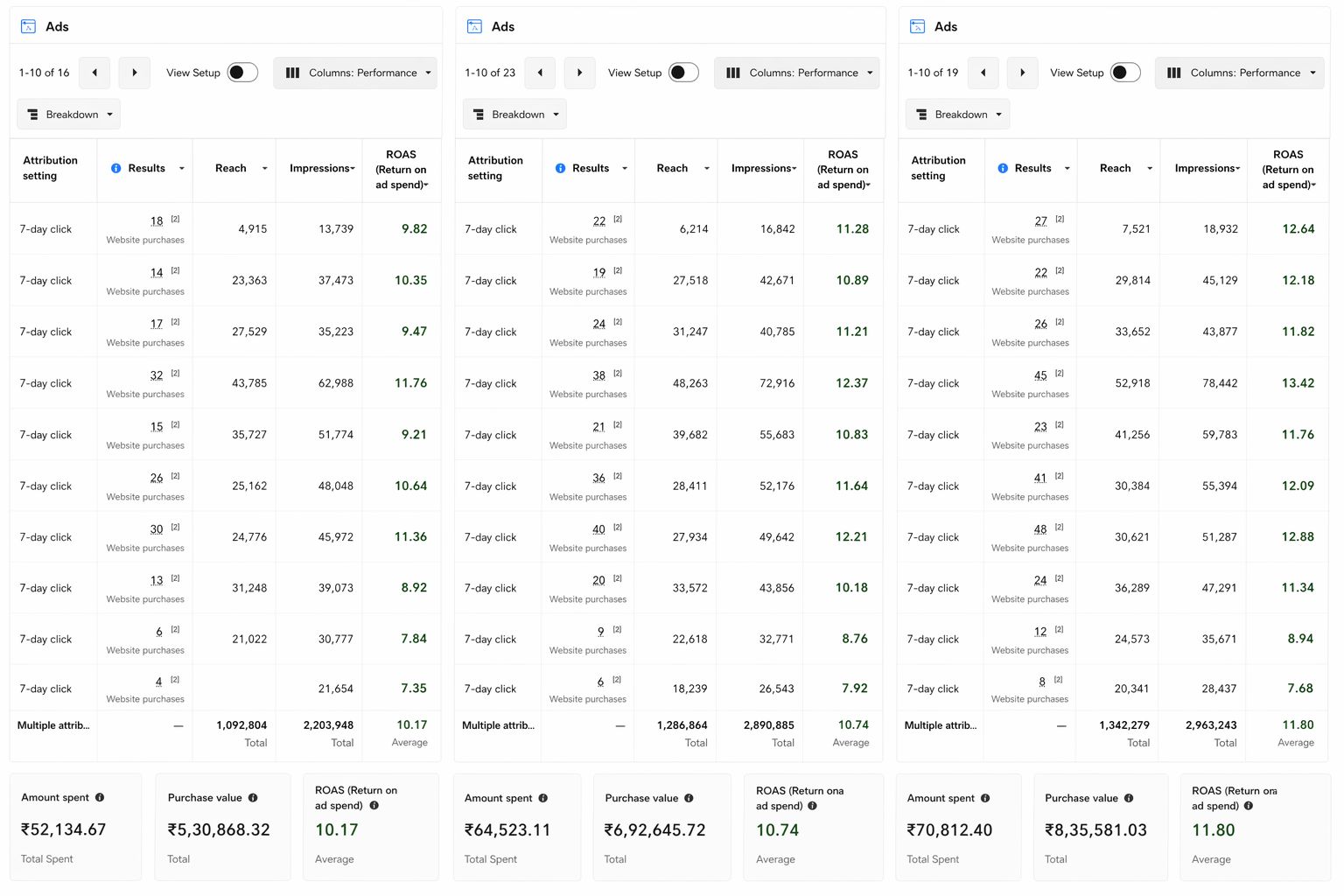Go to previous page in the 1-10 of 19 panel
Screen dimensions: 1344x896
pos(983,73)
